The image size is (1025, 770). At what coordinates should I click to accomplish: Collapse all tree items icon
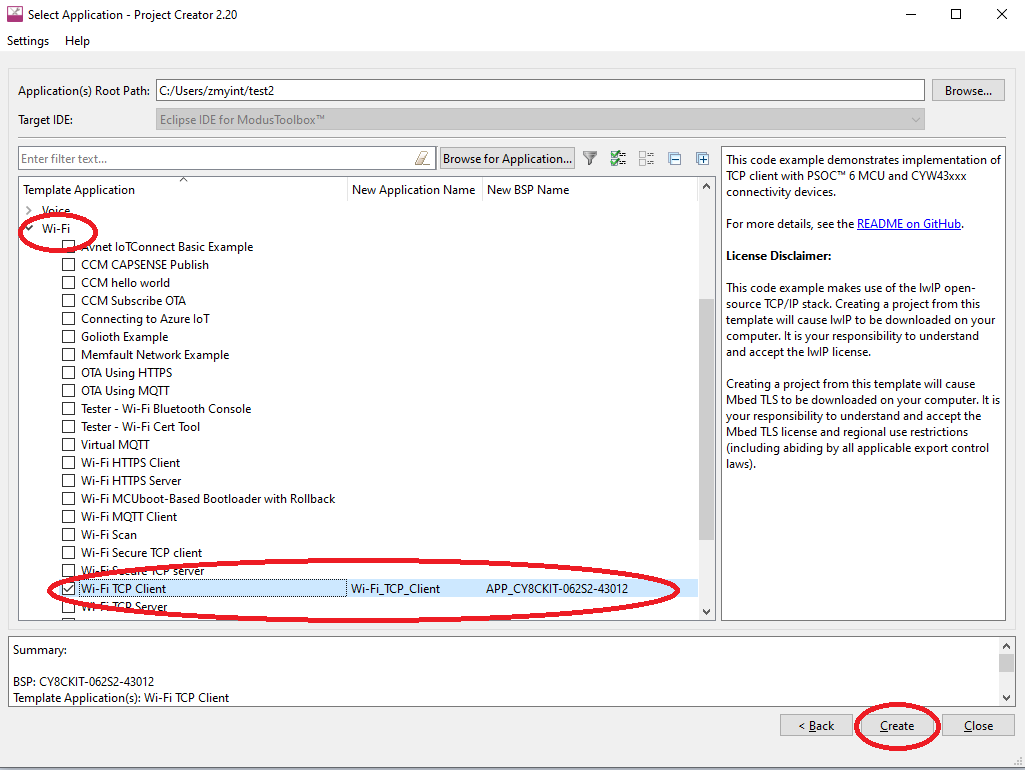(x=675, y=158)
